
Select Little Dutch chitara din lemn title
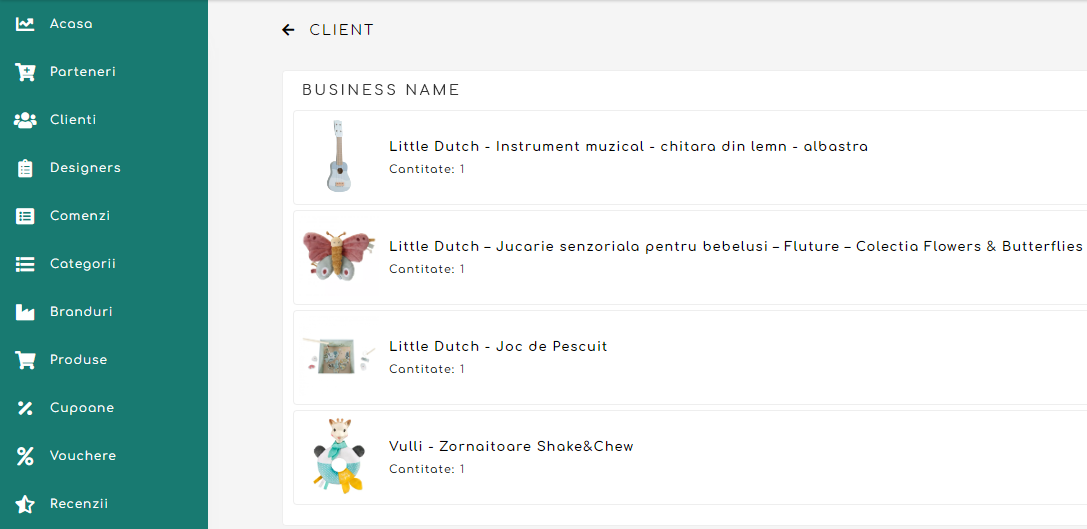pos(628,146)
